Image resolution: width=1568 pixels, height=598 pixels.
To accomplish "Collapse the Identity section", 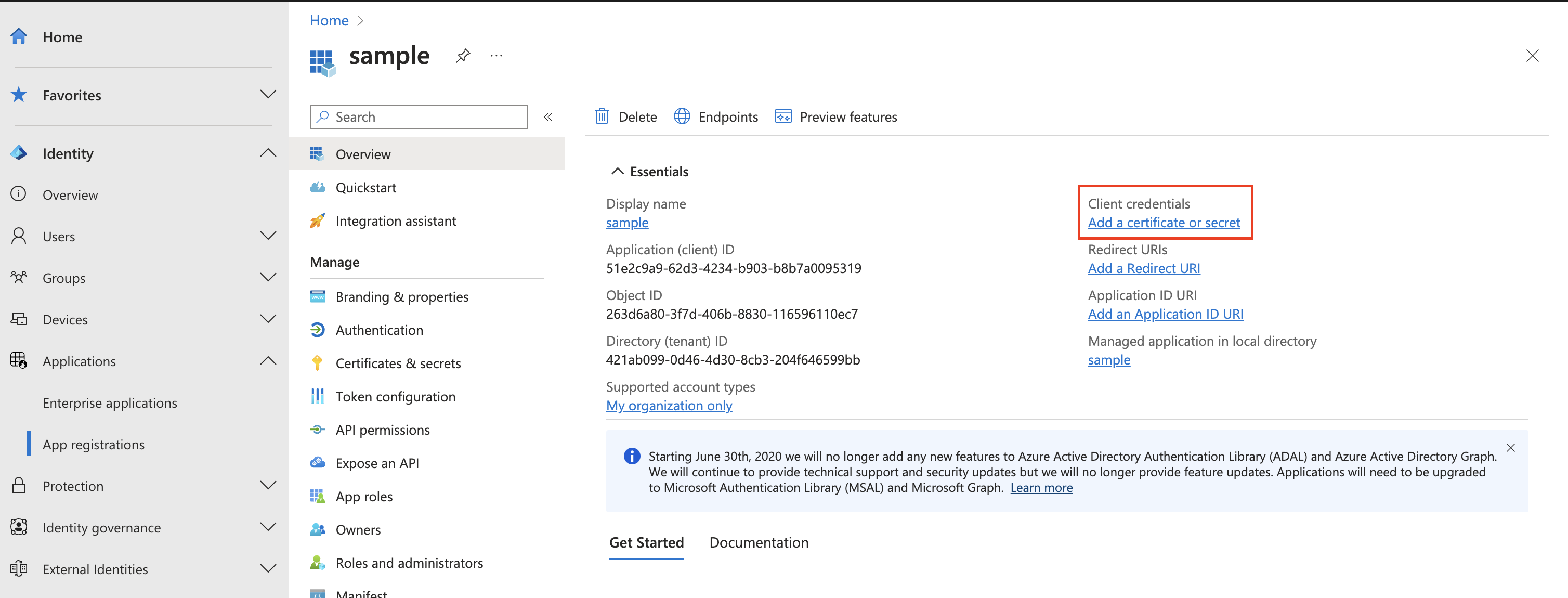I will tap(268, 153).
